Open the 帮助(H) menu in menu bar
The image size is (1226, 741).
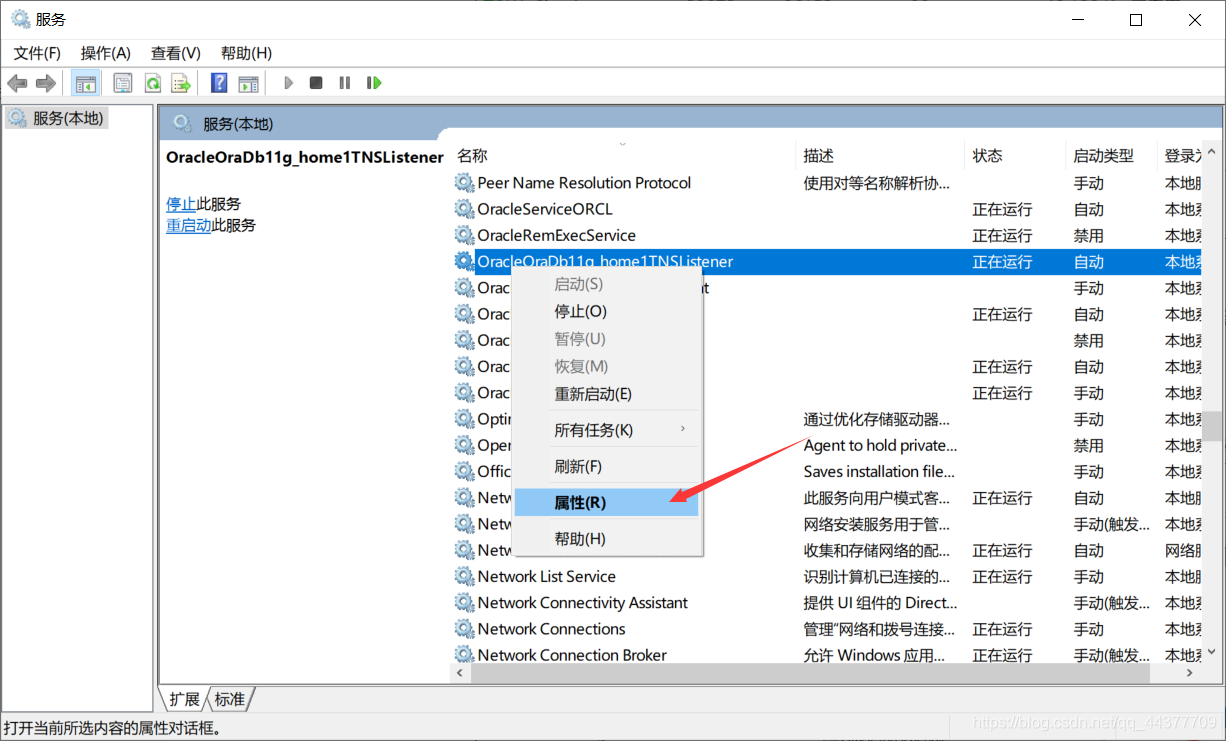[246, 53]
